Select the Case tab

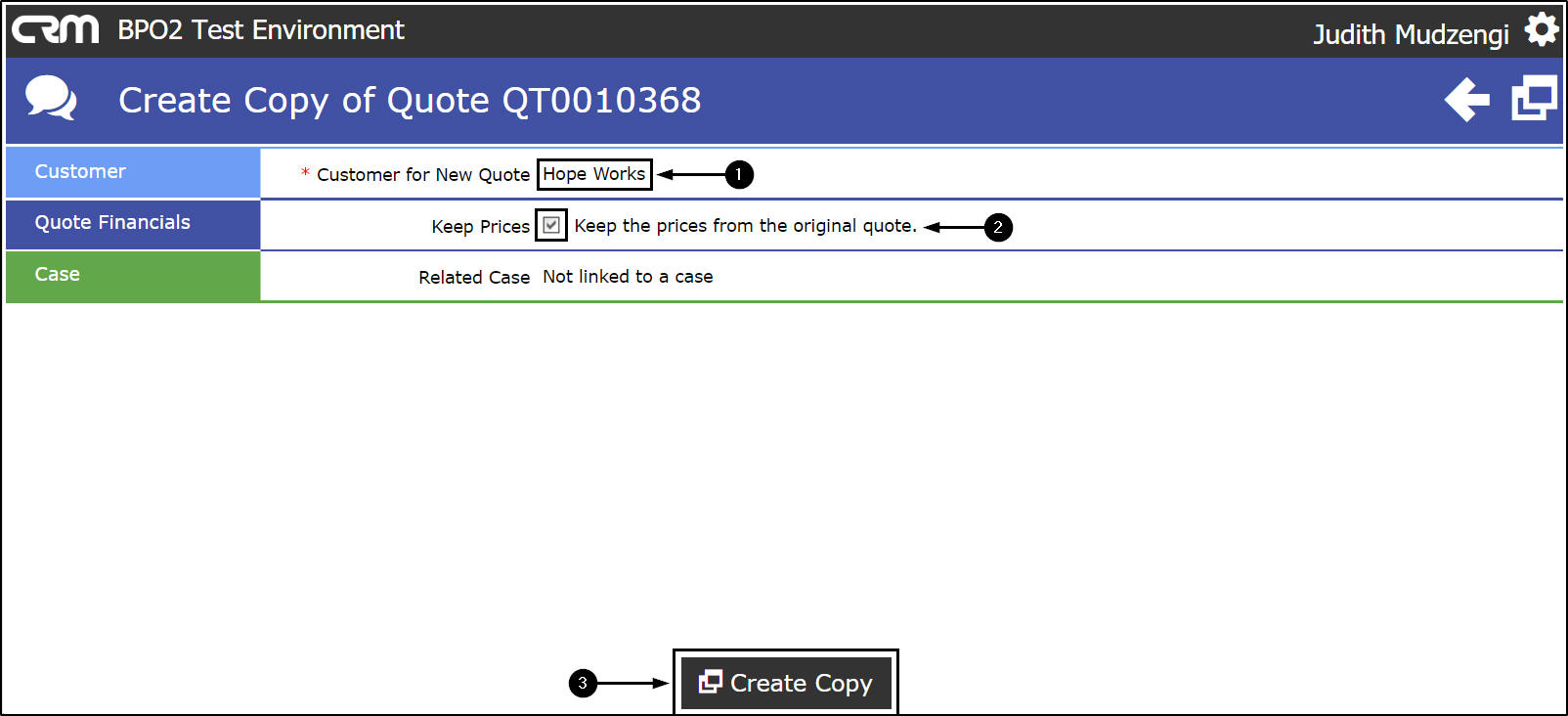(x=133, y=275)
